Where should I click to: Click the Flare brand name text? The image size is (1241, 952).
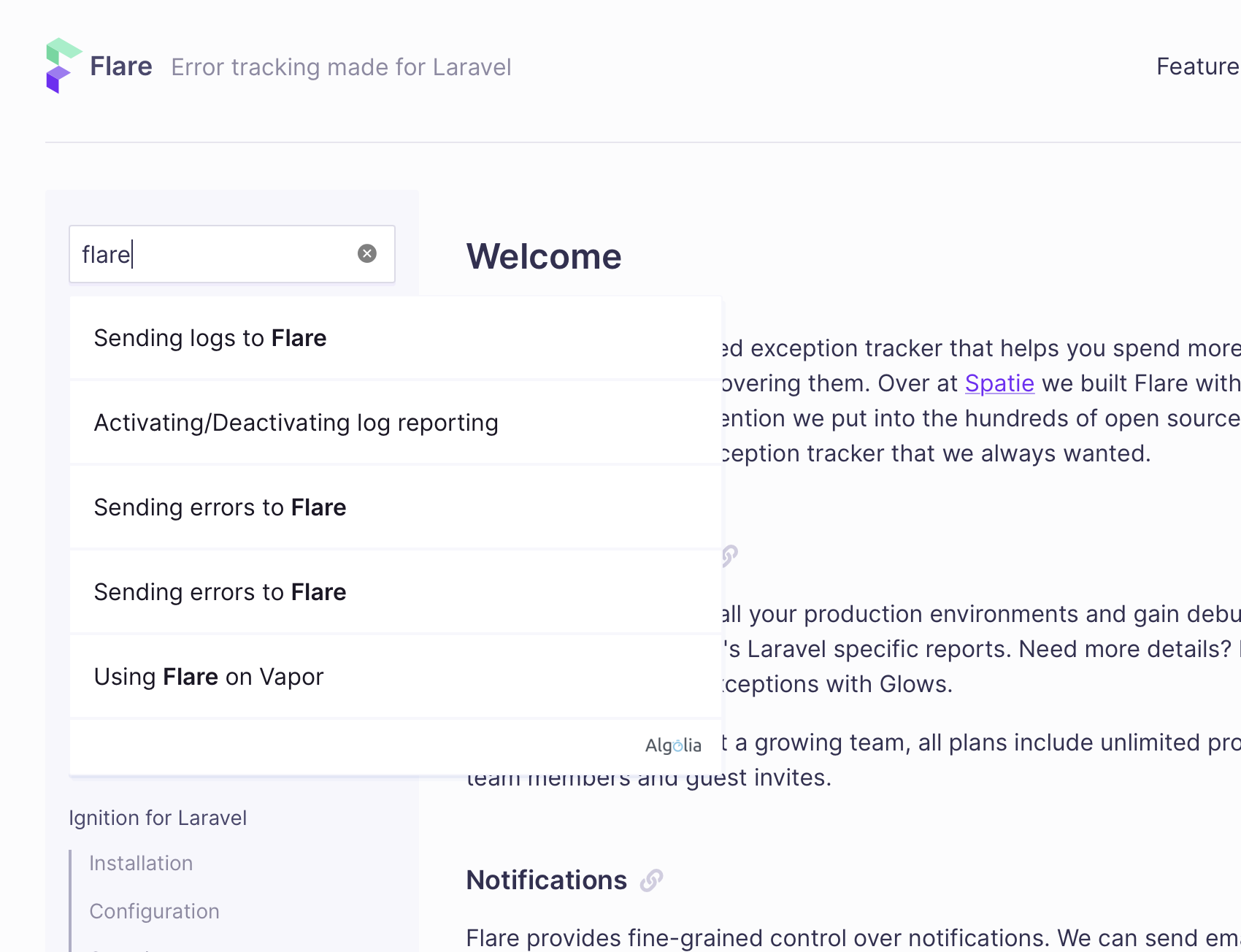tap(121, 66)
